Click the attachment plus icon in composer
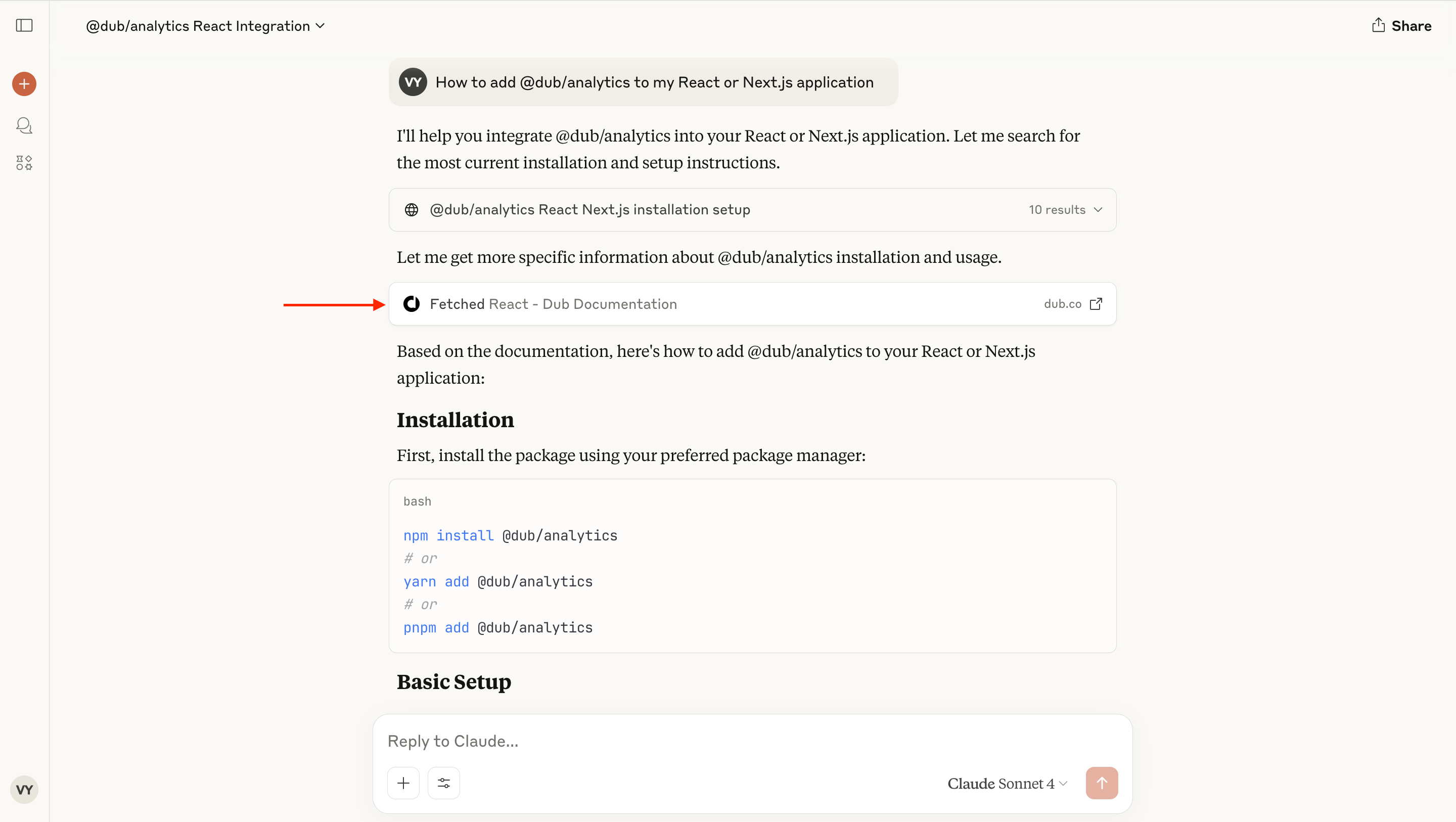The image size is (1456, 822). [x=403, y=783]
